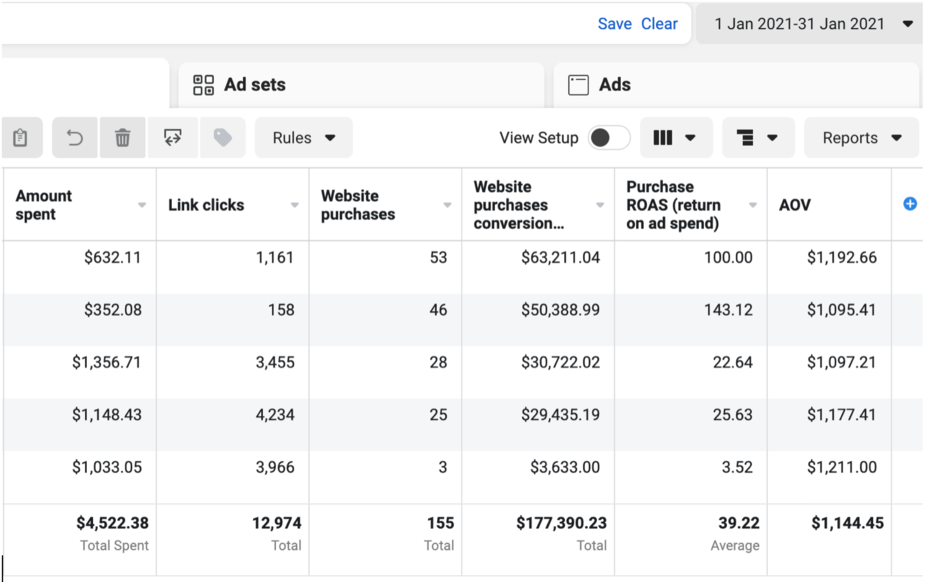Click the export/share icon in toolbar
Image resolution: width=929 pixels, height=582 pixels.
pyautogui.click(x=173, y=138)
